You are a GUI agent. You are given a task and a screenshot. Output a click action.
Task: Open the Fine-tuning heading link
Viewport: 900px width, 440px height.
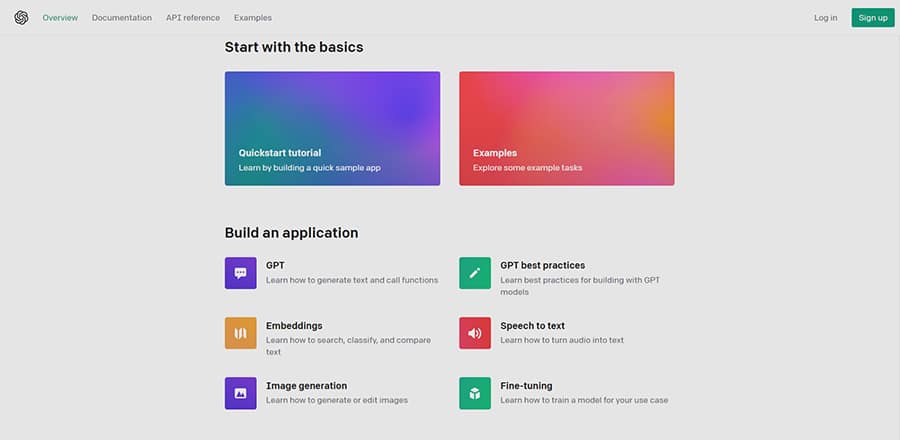pyautogui.click(x=526, y=385)
